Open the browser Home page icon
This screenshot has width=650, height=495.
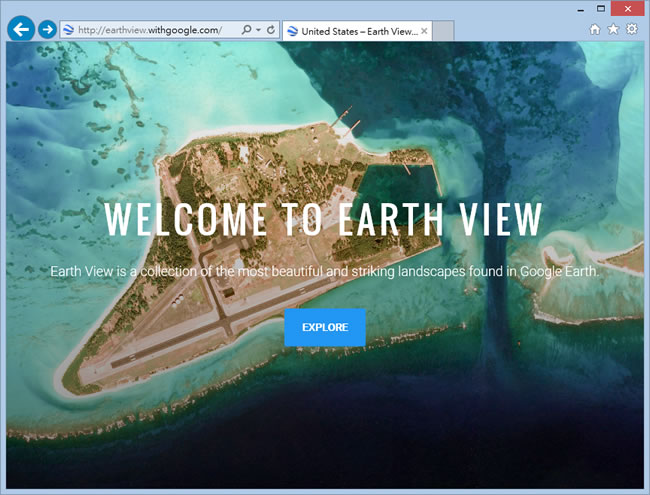coord(595,30)
